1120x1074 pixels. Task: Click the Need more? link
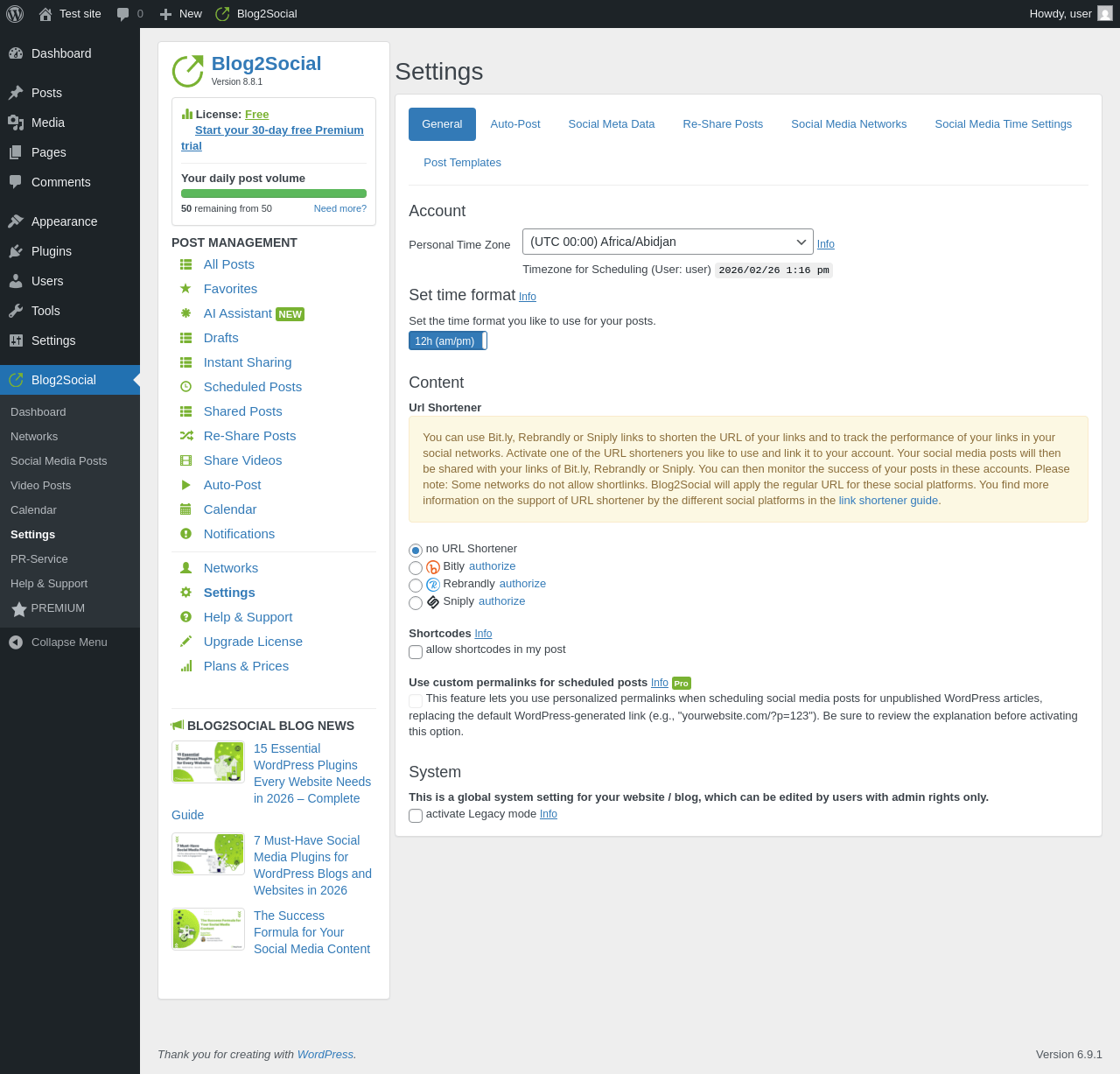click(x=340, y=208)
